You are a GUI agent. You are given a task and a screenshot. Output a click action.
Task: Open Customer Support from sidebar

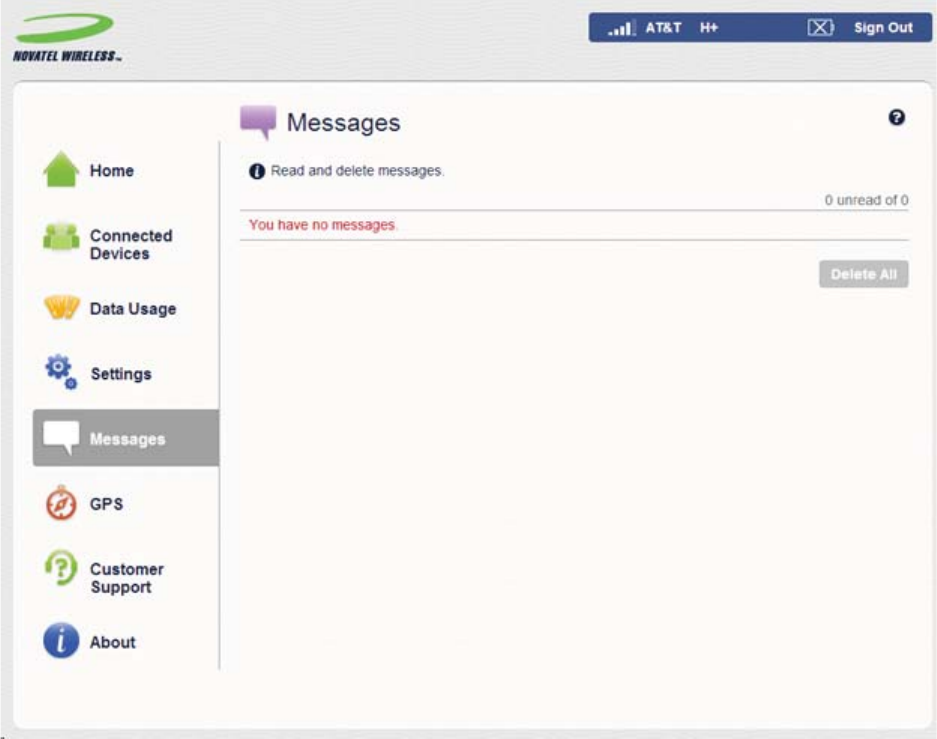(x=125, y=577)
